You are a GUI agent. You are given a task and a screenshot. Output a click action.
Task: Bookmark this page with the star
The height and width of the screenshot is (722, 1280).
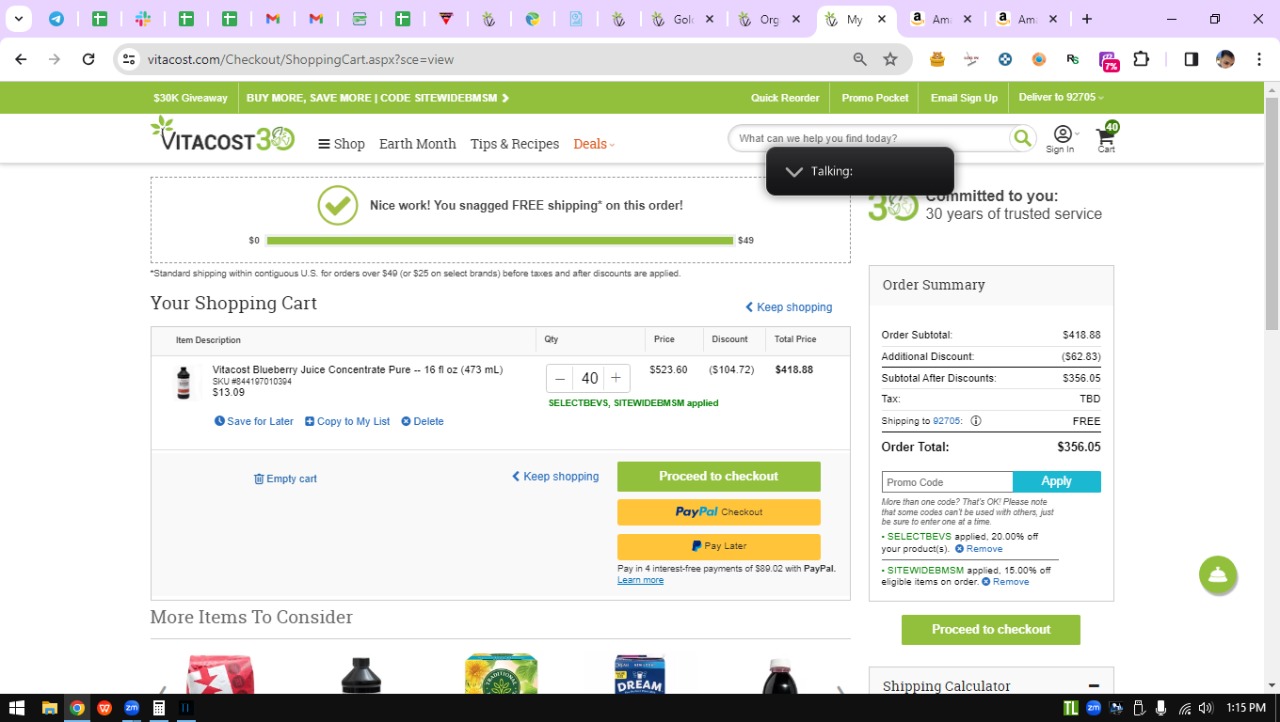[x=890, y=59]
